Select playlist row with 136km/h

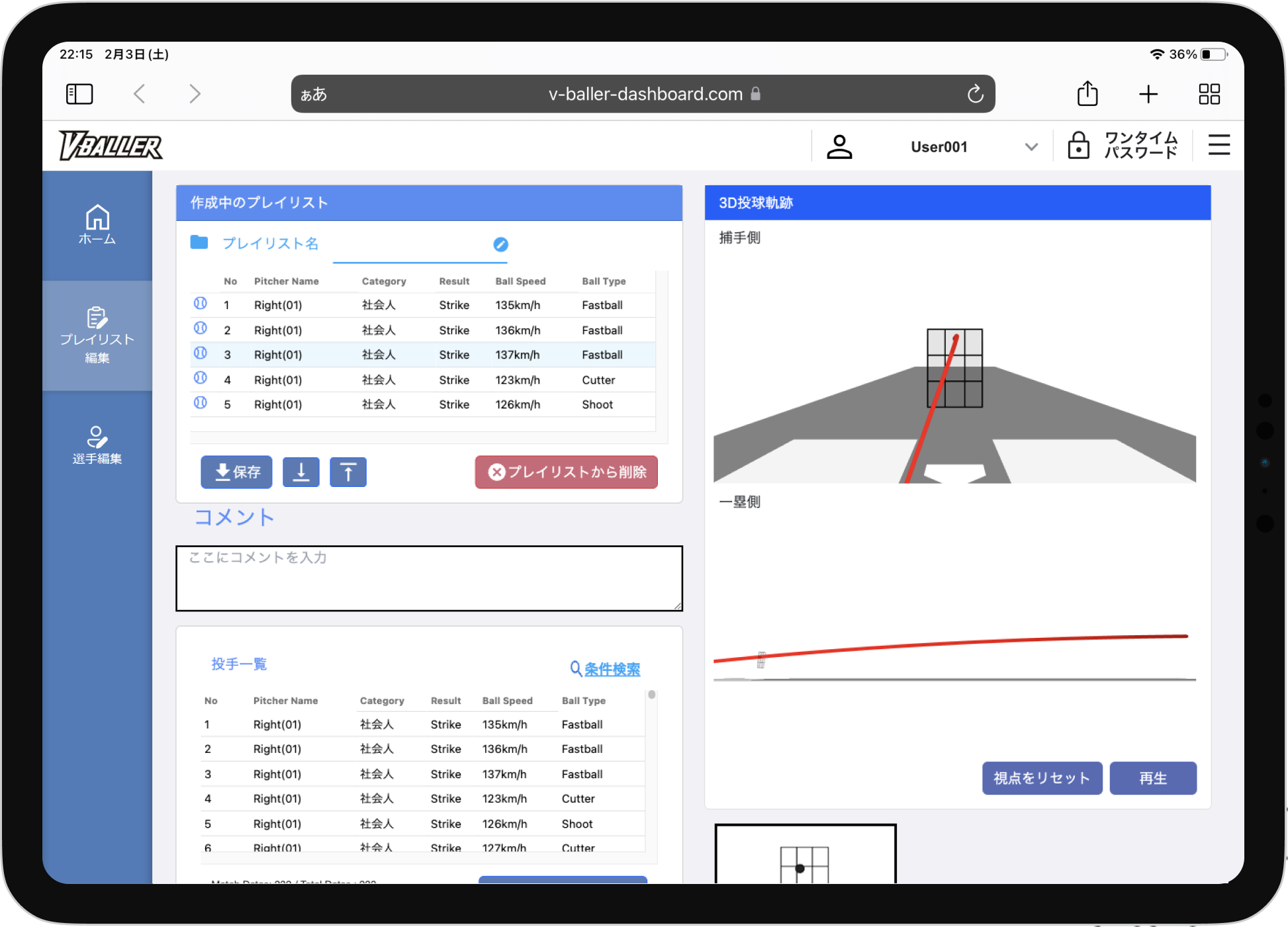[x=423, y=330]
